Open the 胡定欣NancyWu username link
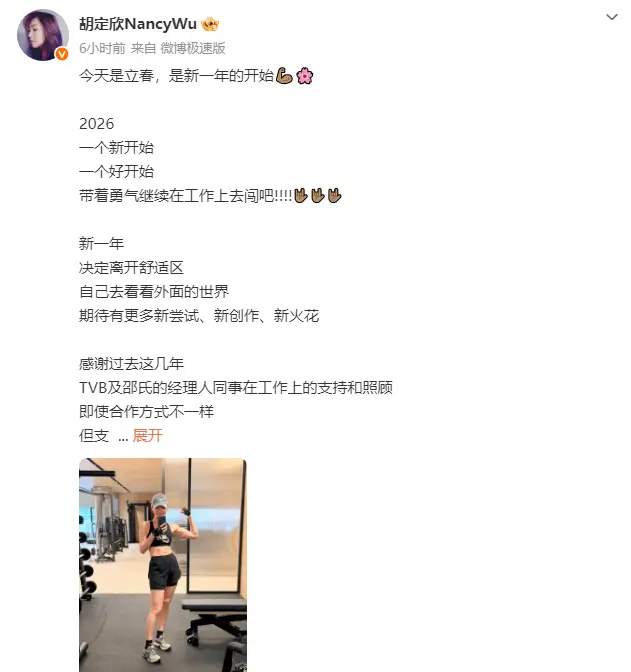Screen dimensions: 631x672 coord(138,24)
